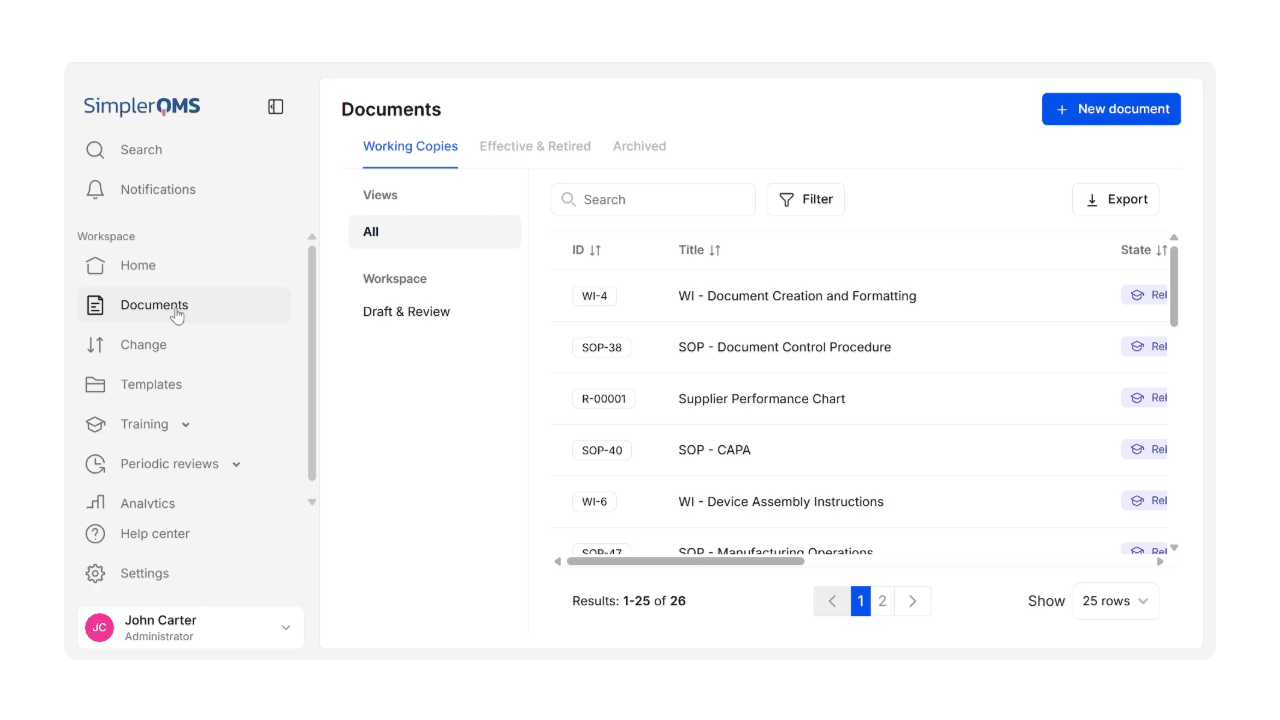Click the SimplerQMS logo
This screenshot has height=720, width=1280.
[142, 106]
